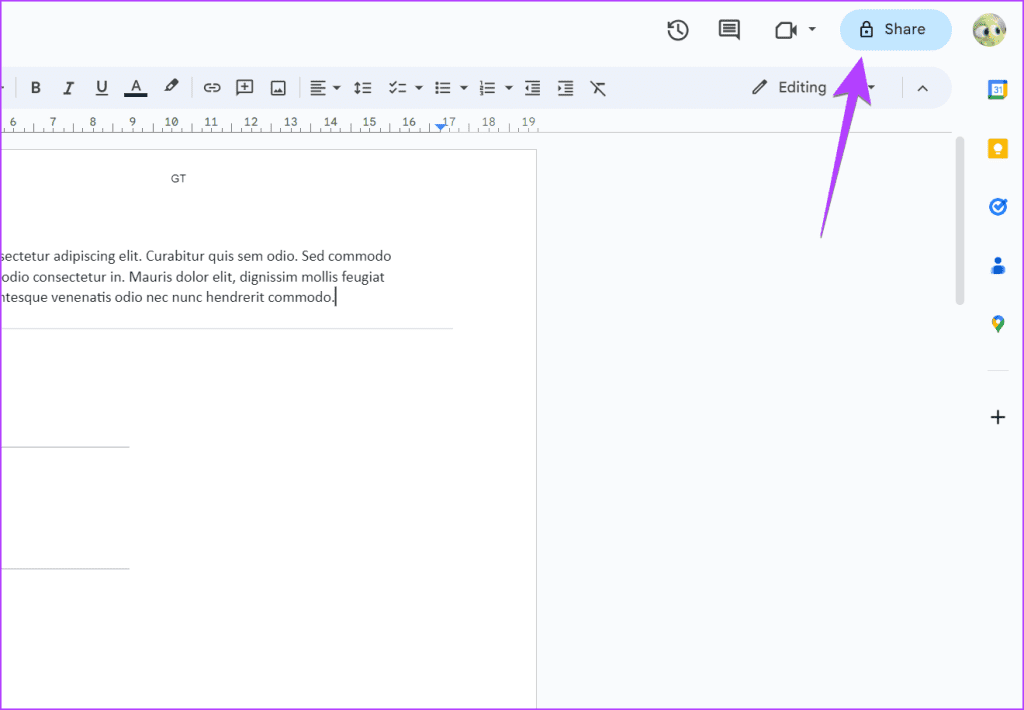Screen dimensions: 1024x710
Task: Show the comments panel
Action: [x=730, y=30]
